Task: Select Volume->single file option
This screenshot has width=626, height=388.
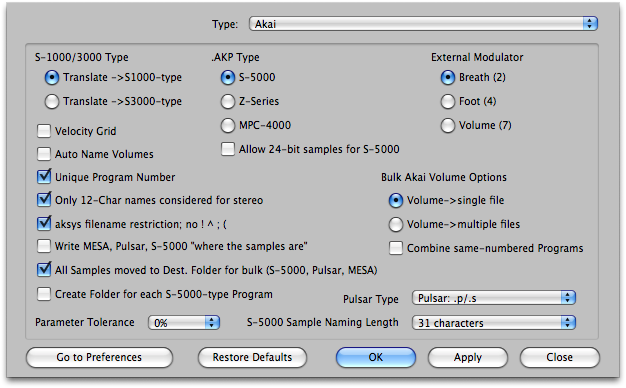Action: [x=396, y=200]
